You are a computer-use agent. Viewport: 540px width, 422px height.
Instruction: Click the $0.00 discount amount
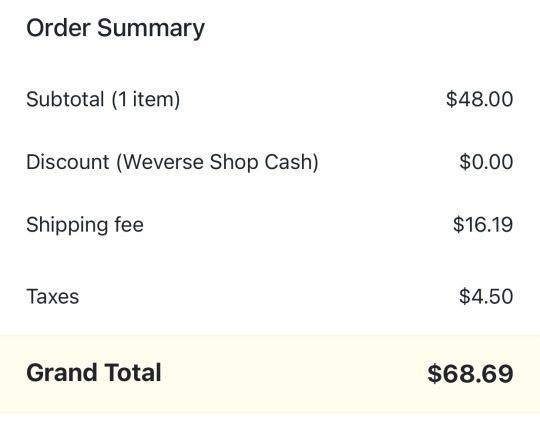486,162
